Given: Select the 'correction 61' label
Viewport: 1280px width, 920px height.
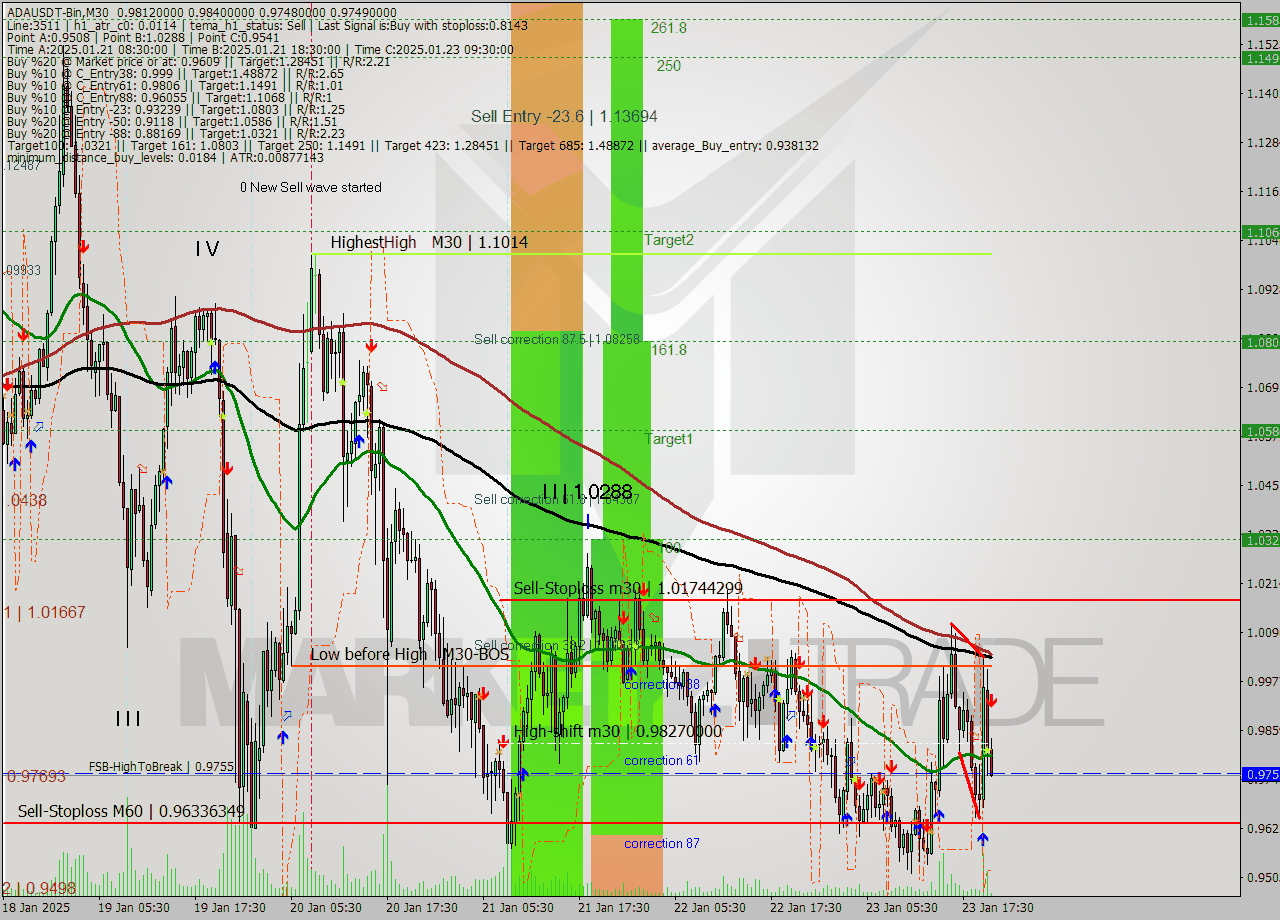Looking at the screenshot, I should (661, 761).
